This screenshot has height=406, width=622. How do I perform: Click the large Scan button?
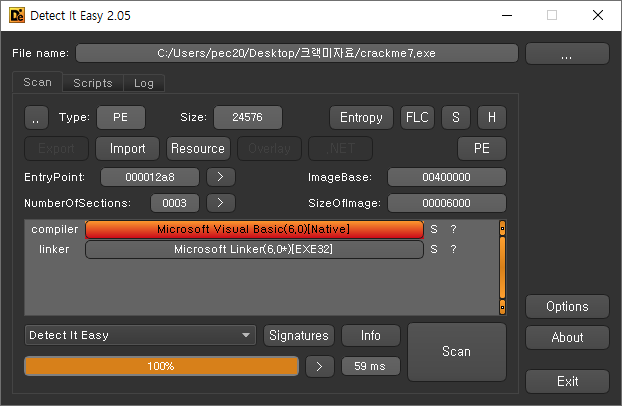point(457,352)
